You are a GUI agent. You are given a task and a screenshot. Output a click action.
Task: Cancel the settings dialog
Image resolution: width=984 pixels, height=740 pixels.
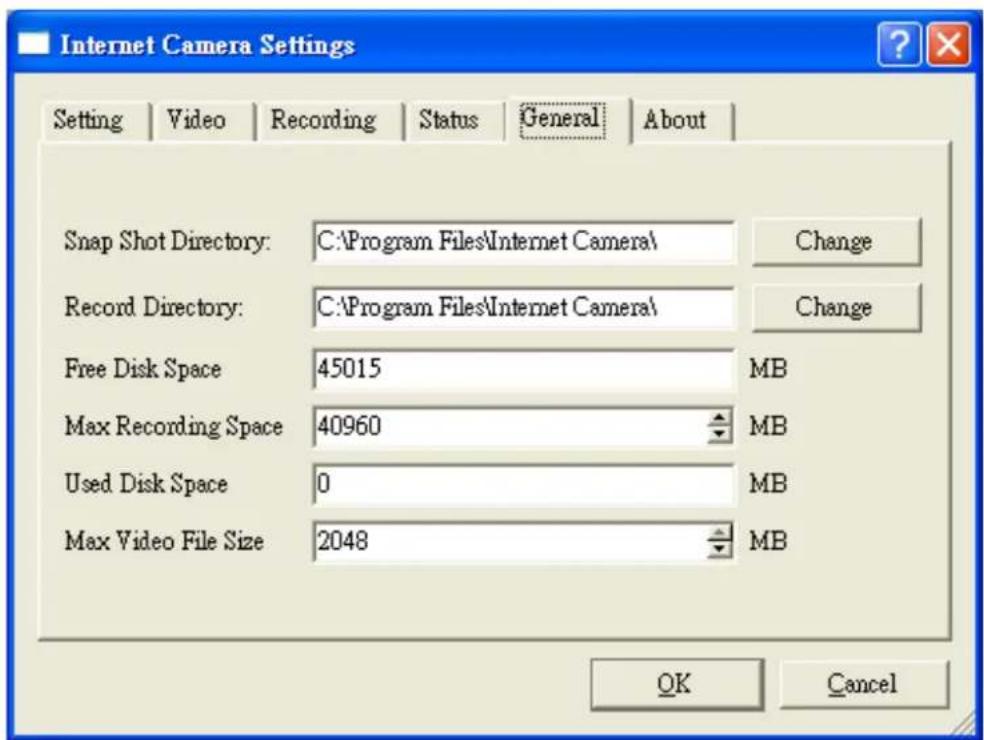[x=864, y=684]
